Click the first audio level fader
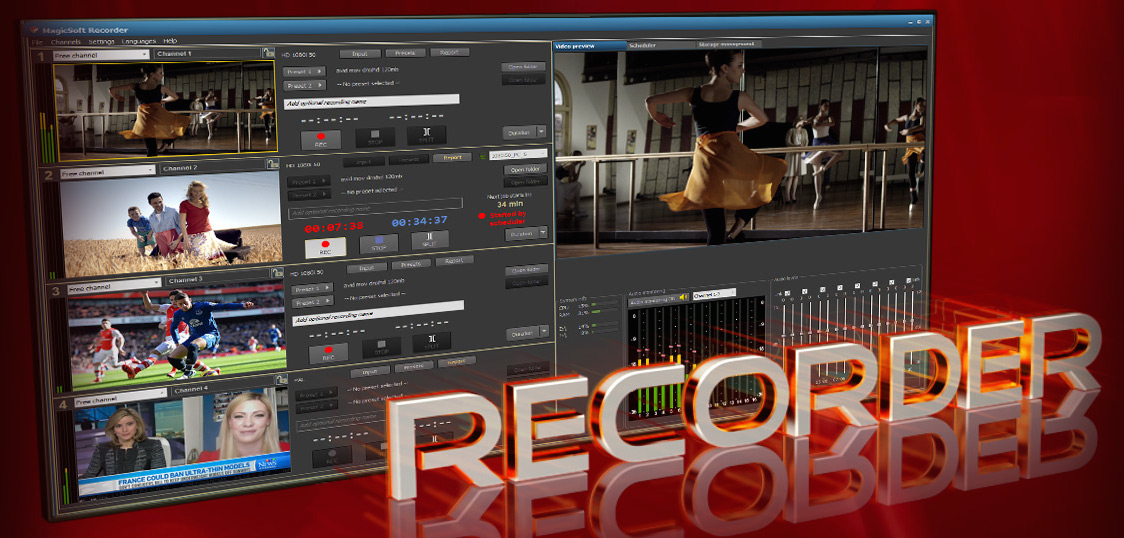The image size is (1124, 538). pos(784,338)
